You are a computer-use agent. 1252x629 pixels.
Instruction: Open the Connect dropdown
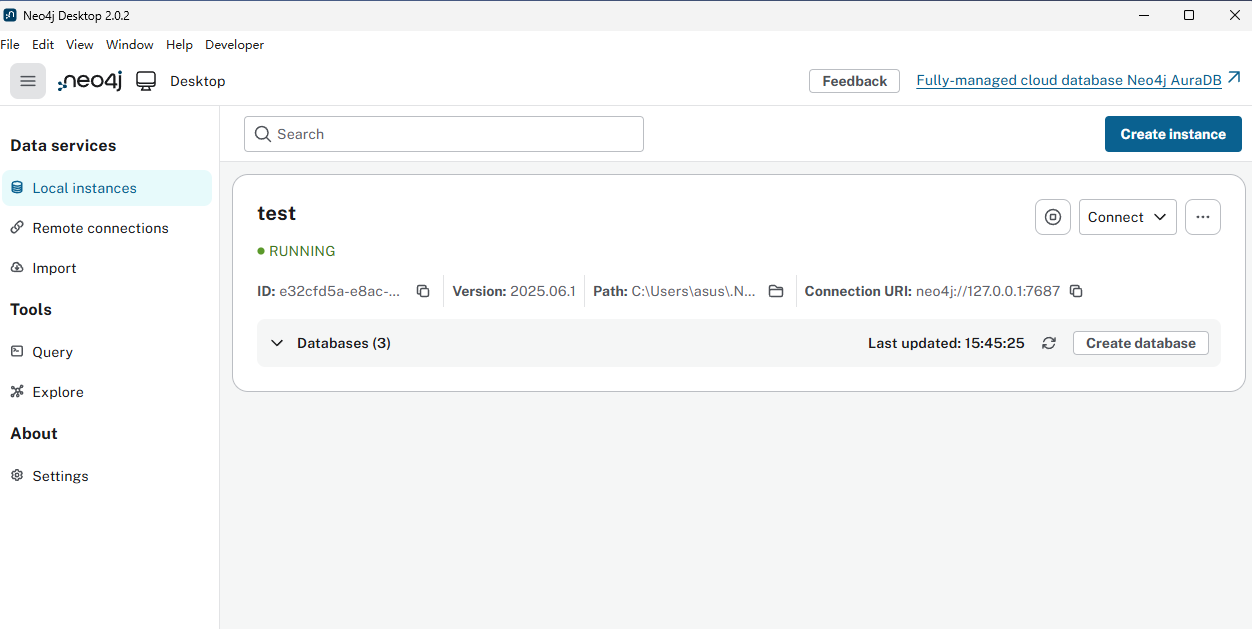click(x=1128, y=217)
